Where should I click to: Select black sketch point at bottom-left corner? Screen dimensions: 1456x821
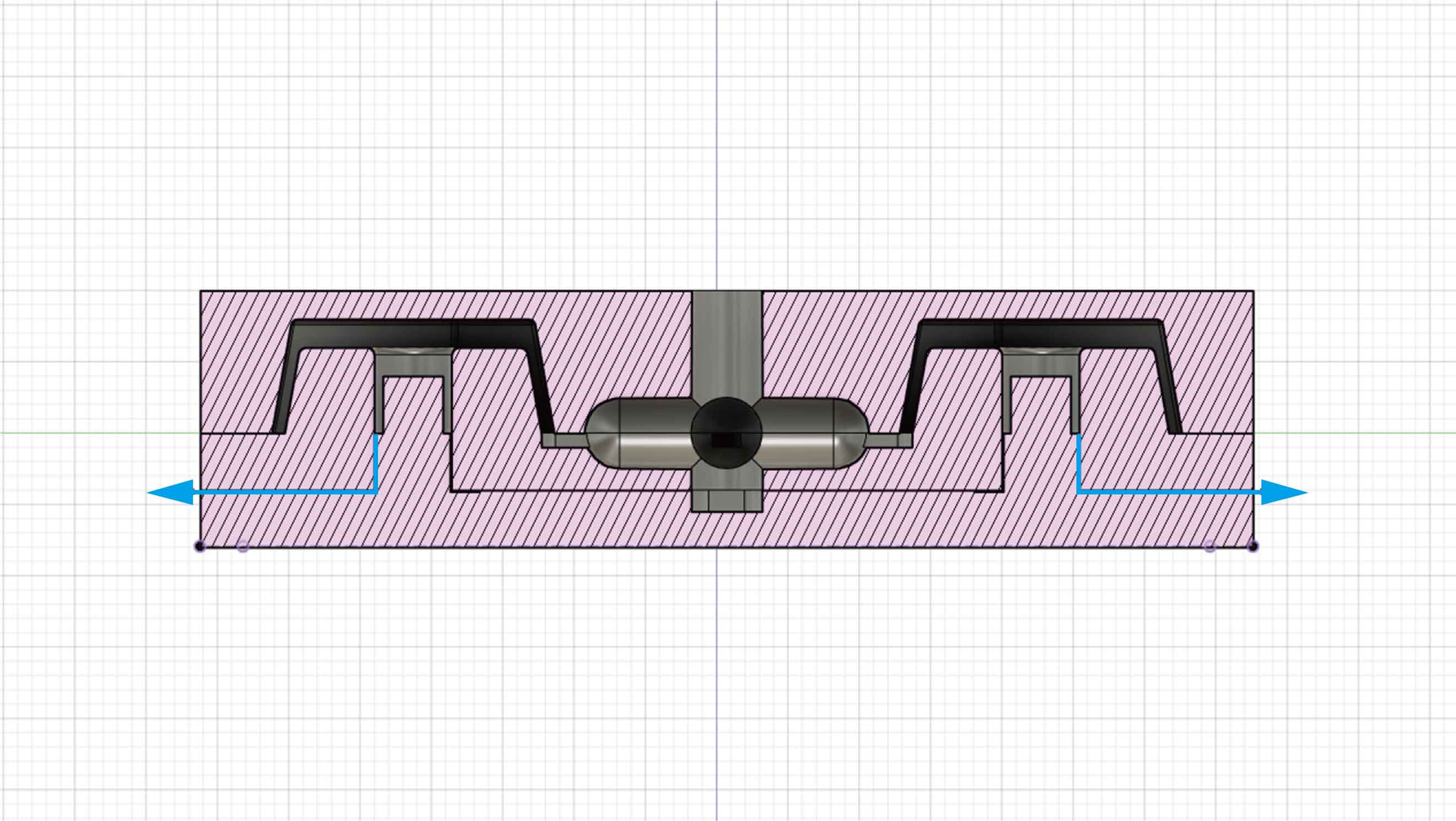tap(200, 546)
